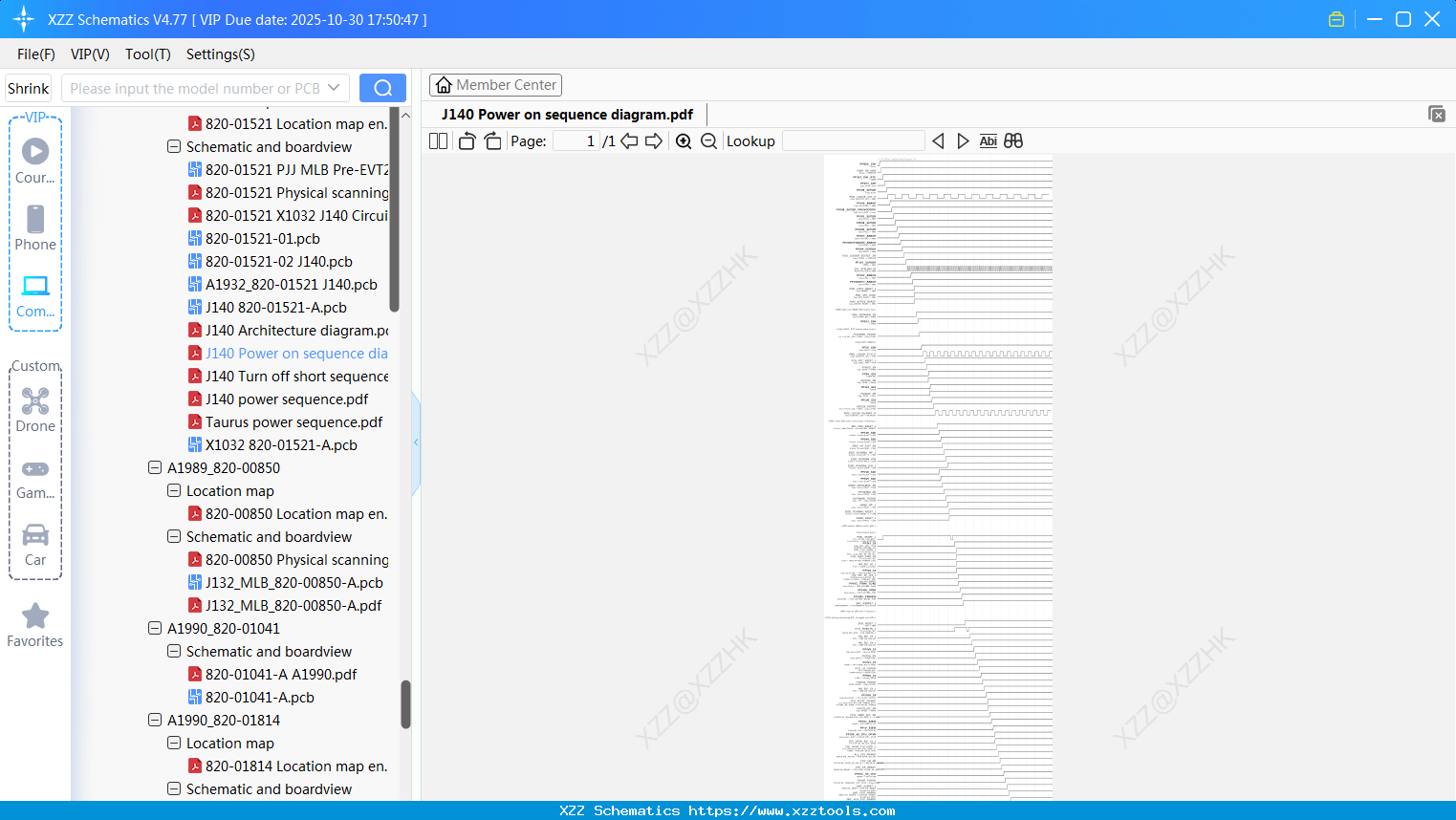Viewport: 1456px width, 820px height.
Task: Click the tree panel vertical scrollbar
Action: [405, 704]
